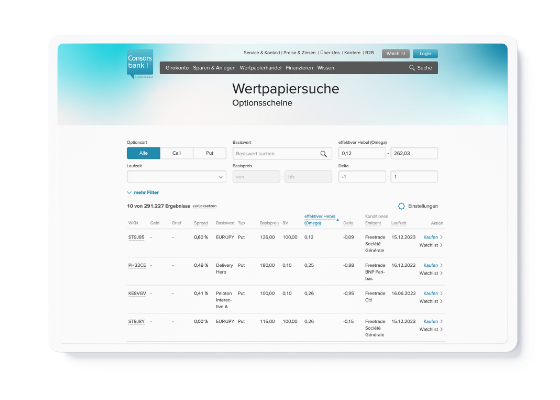
Task: Click the Peloton Interactive Basiswert cell
Action: tap(224, 300)
